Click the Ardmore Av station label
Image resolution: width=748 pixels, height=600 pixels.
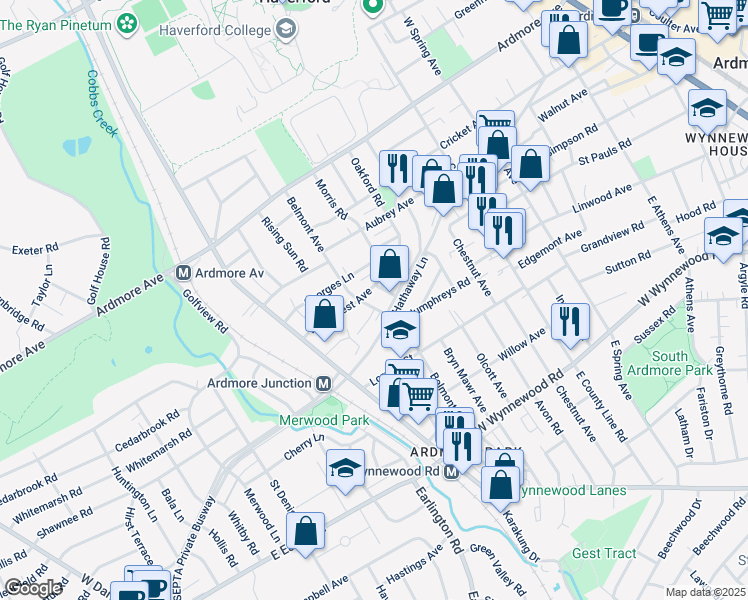click(x=229, y=273)
